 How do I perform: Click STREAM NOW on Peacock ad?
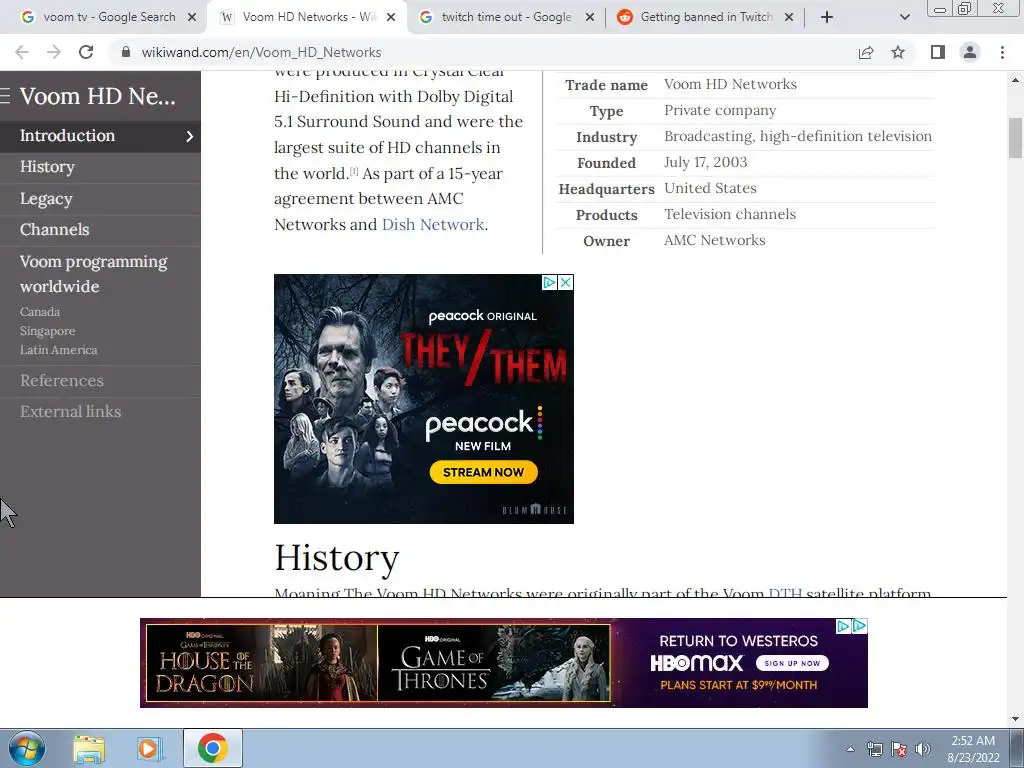point(483,472)
